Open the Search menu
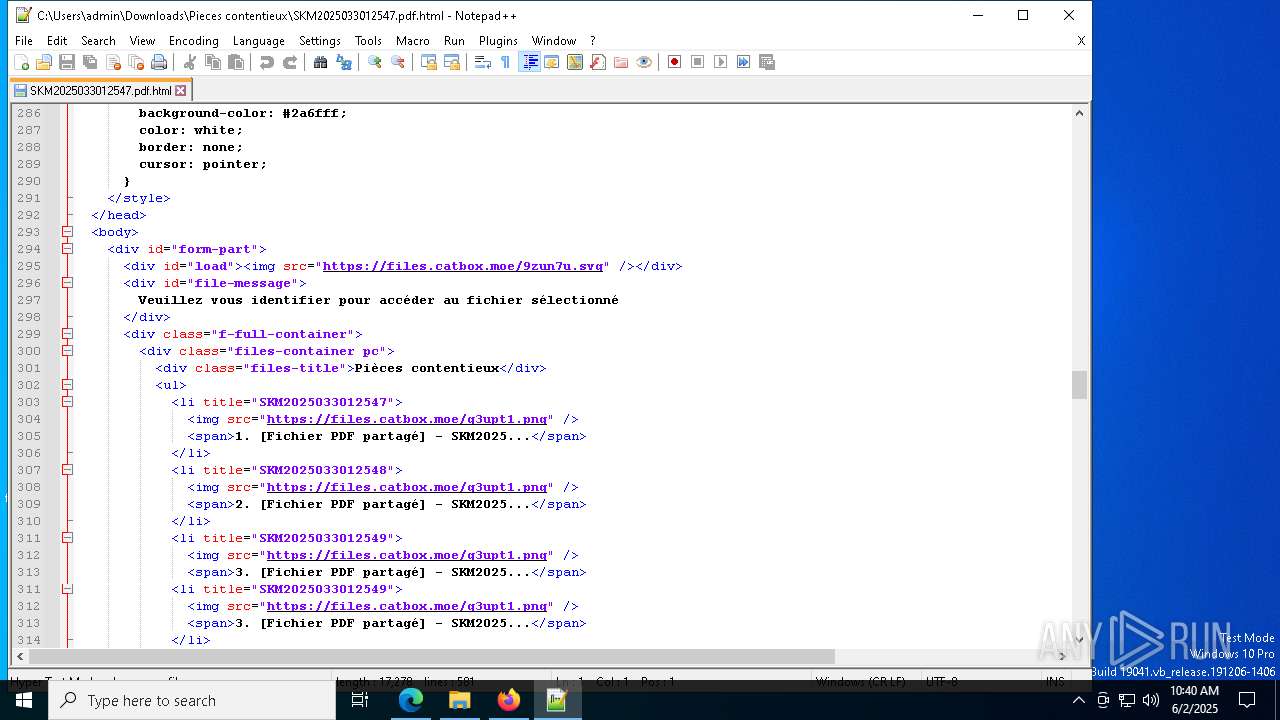Image resolution: width=1280 pixels, height=720 pixels. (98, 41)
